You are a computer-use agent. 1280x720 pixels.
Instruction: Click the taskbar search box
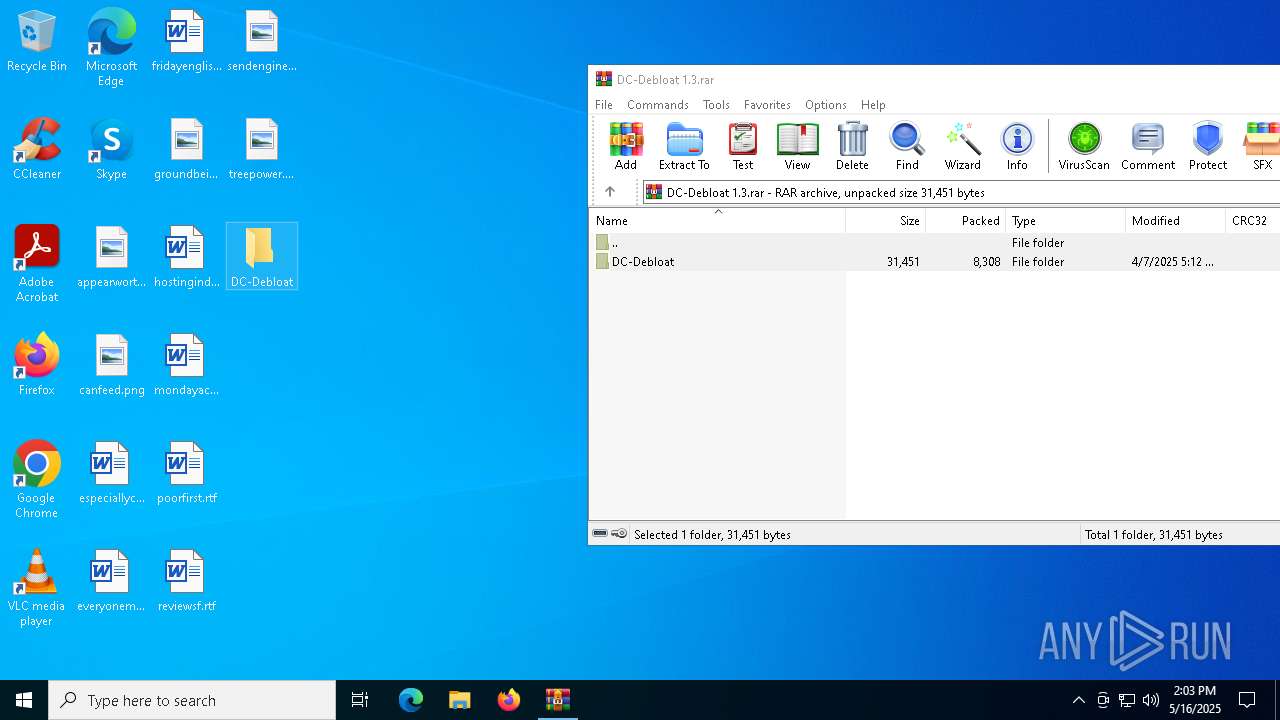tap(192, 700)
